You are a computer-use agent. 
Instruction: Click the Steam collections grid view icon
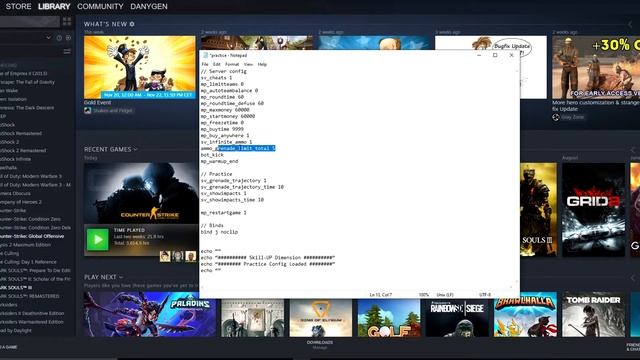(x=67, y=21)
